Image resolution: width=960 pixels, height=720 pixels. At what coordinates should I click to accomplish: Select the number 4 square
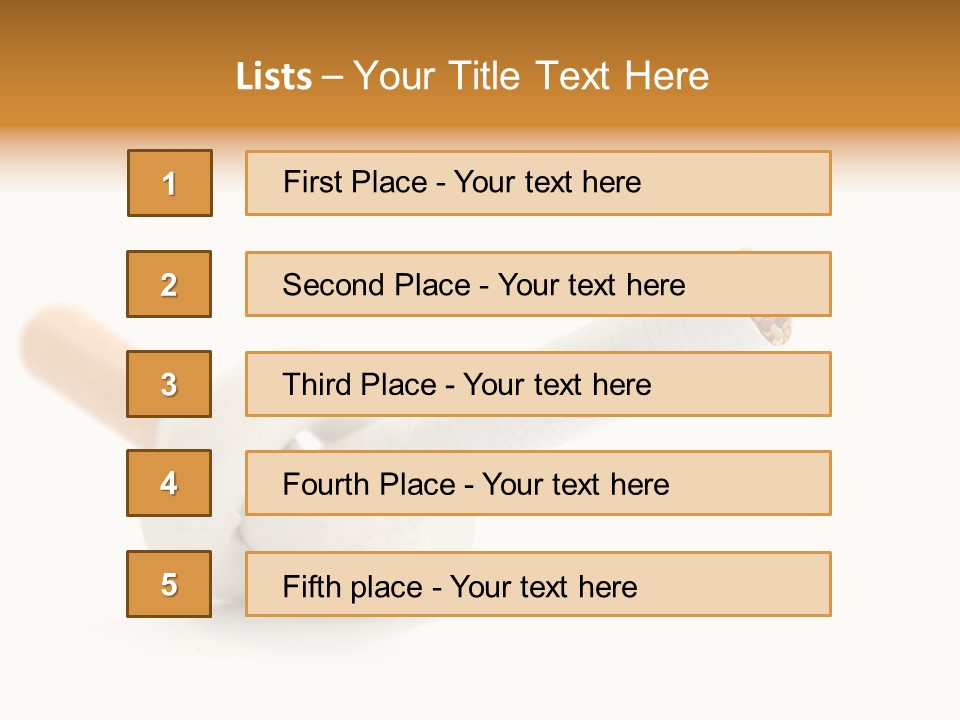coord(169,483)
